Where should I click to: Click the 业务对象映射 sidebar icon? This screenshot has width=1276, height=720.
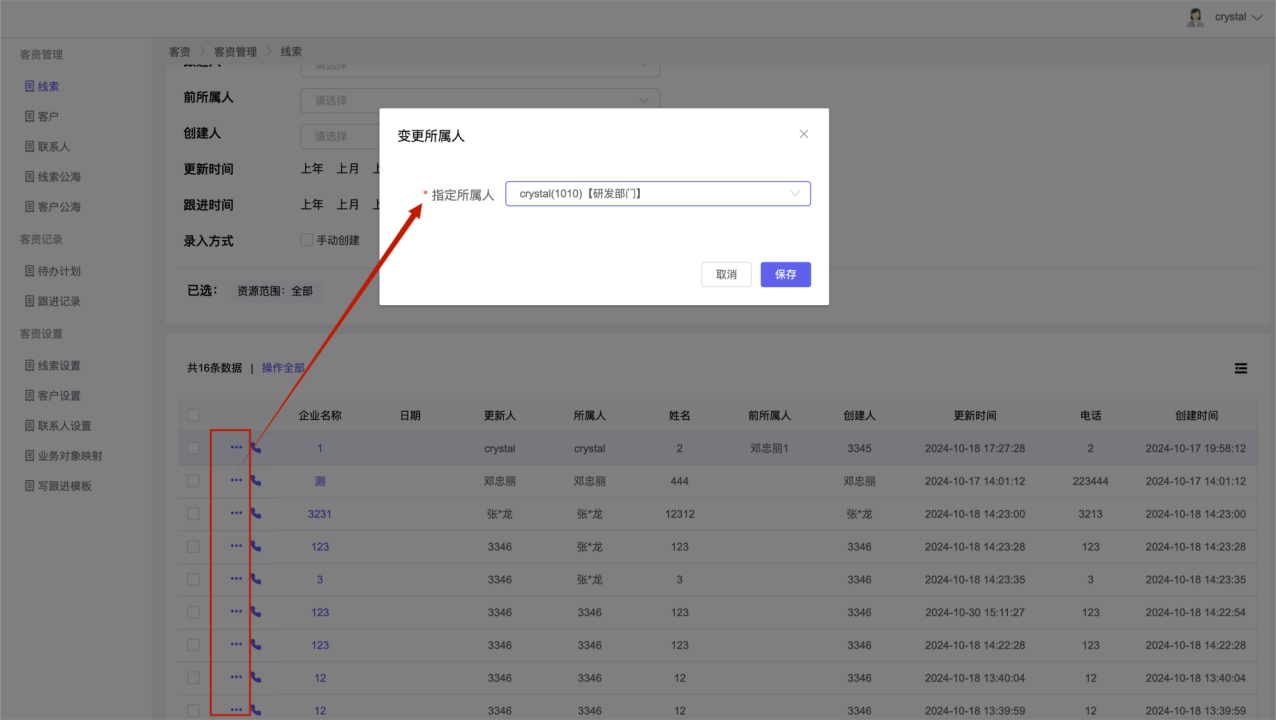click(30, 456)
